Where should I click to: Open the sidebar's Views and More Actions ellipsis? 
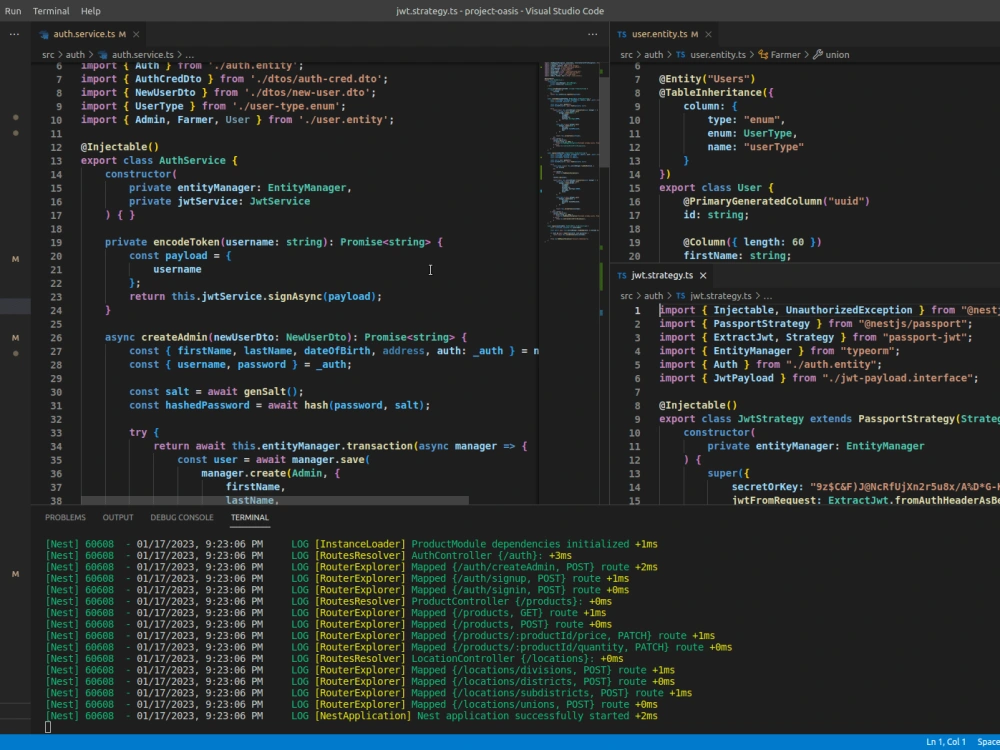[x=15, y=34]
